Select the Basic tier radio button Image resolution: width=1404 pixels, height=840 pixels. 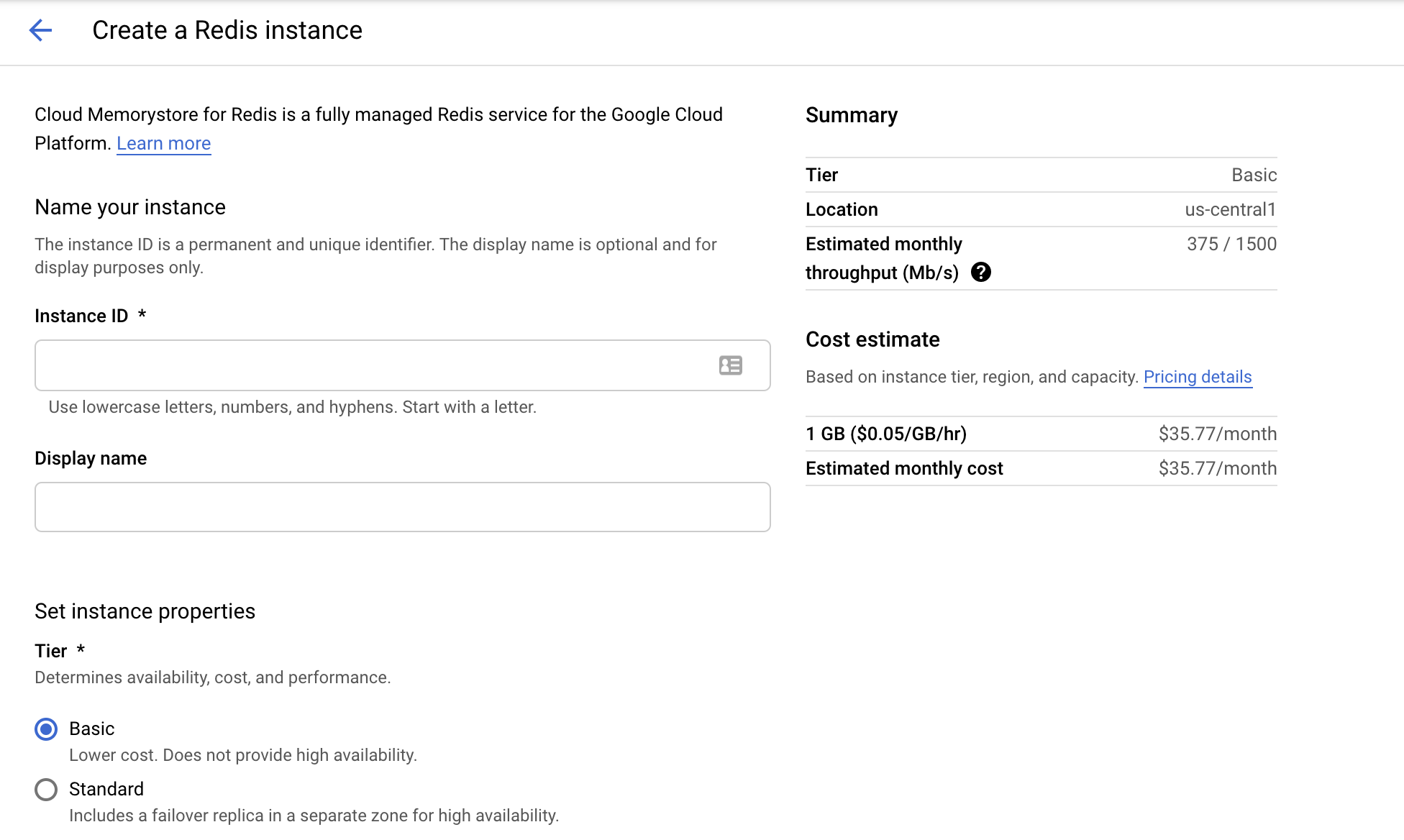click(46, 729)
